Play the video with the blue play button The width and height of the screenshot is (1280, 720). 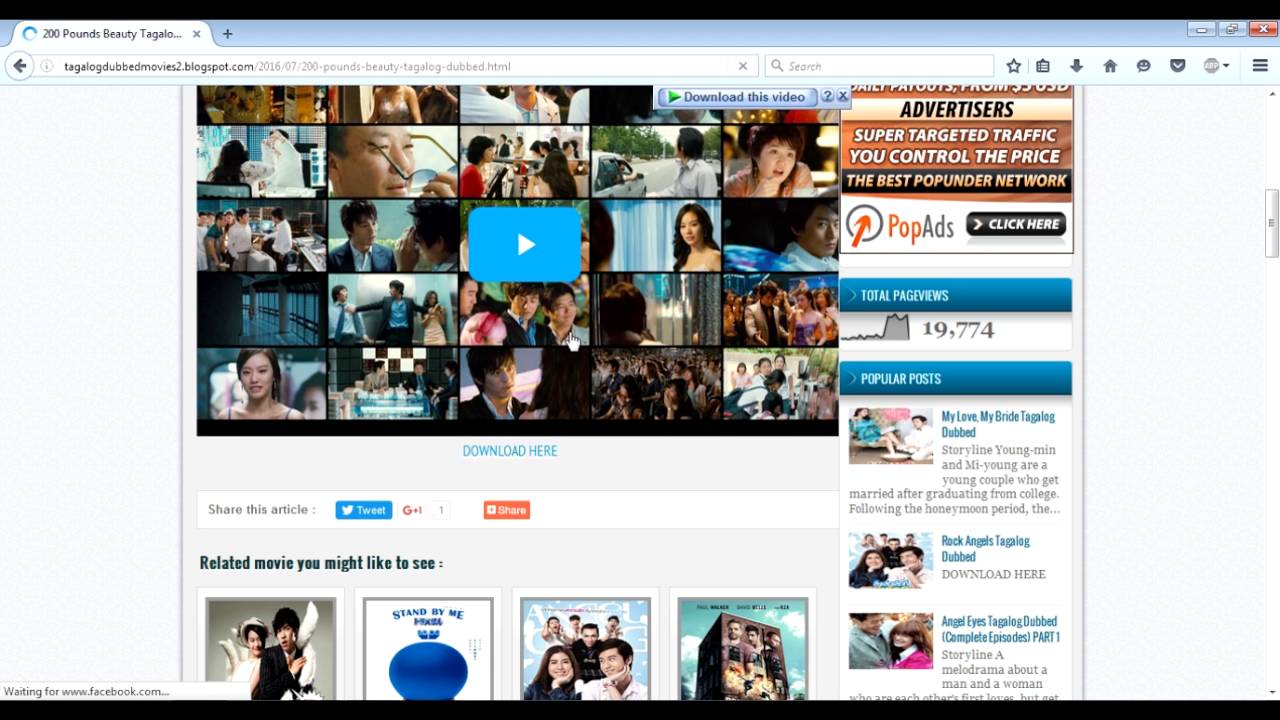click(525, 244)
